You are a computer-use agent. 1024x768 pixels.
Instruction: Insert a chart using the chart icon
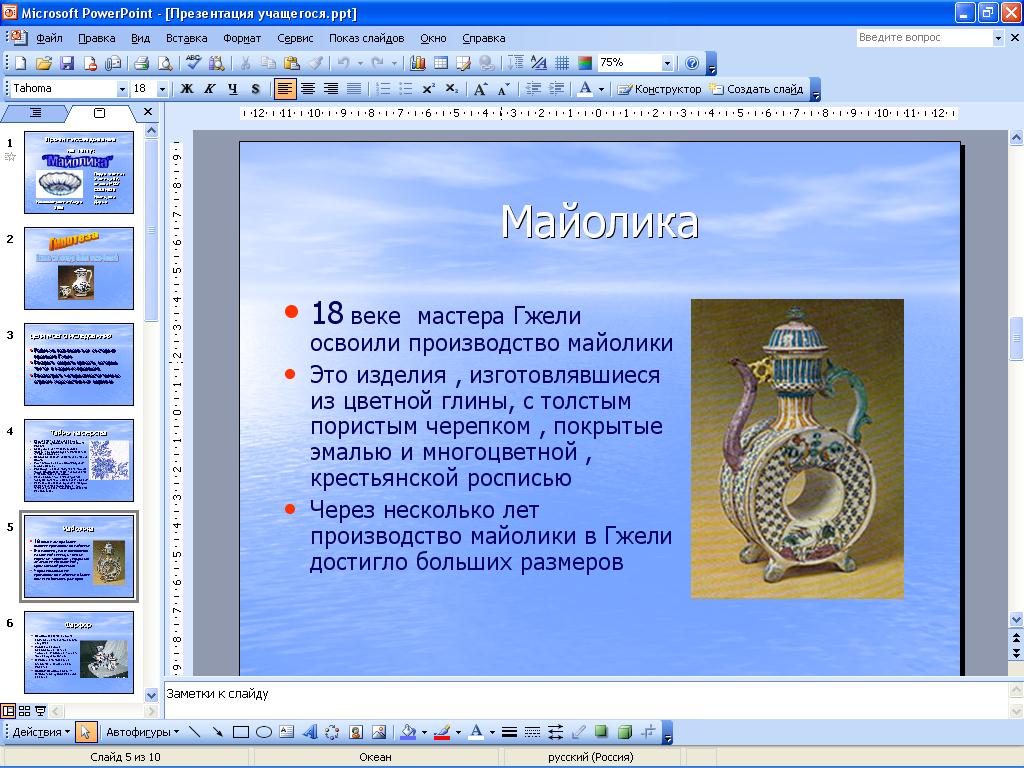pyautogui.click(x=417, y=63)
